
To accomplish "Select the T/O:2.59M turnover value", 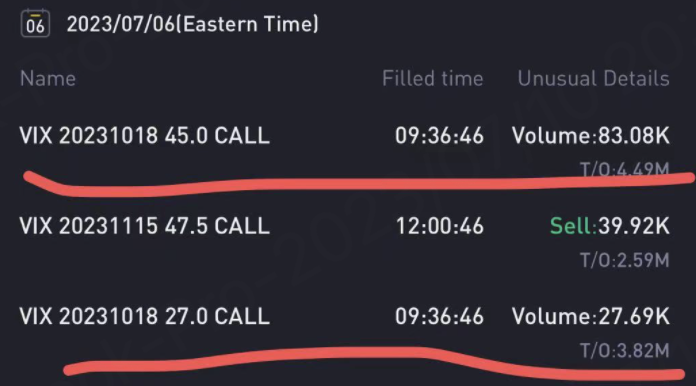I will (x=625, y=260).
